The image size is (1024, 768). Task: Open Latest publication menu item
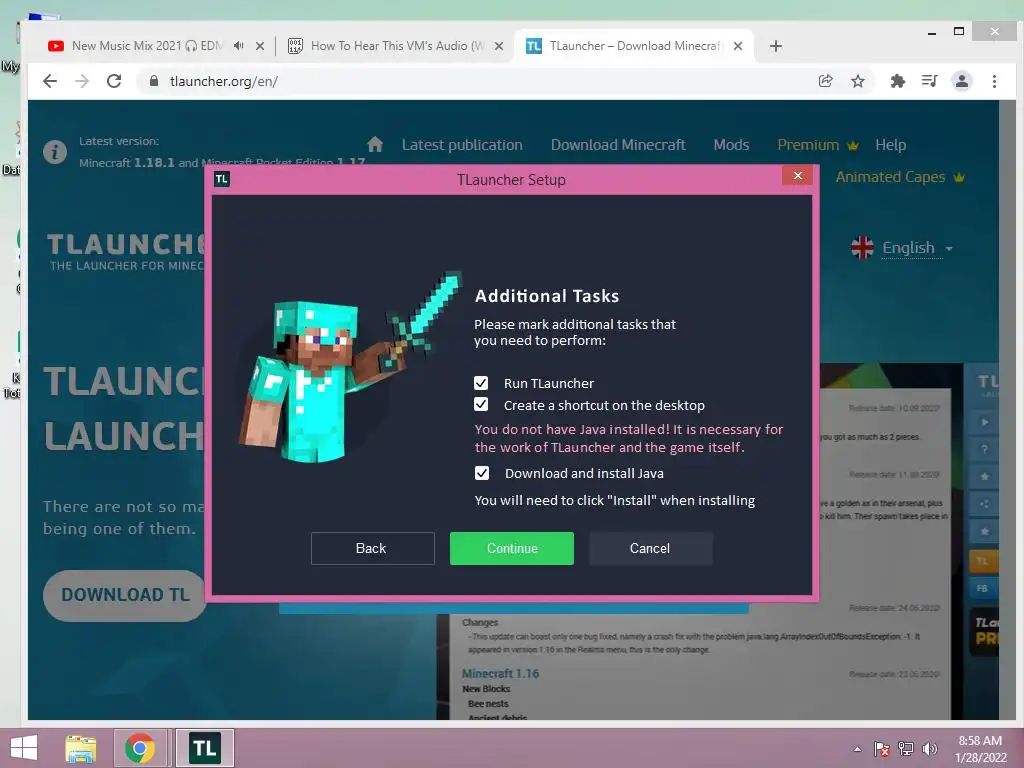coord(462,145)
